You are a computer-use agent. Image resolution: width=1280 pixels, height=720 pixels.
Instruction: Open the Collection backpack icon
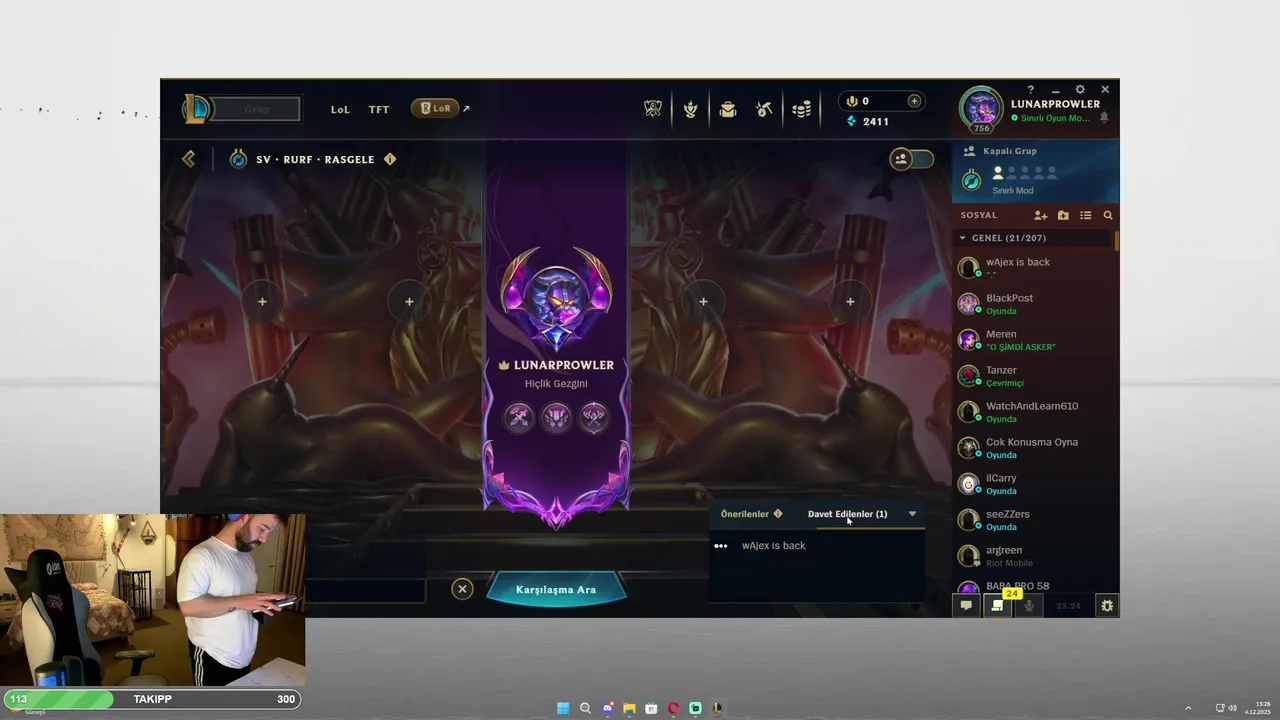(728, 109)
